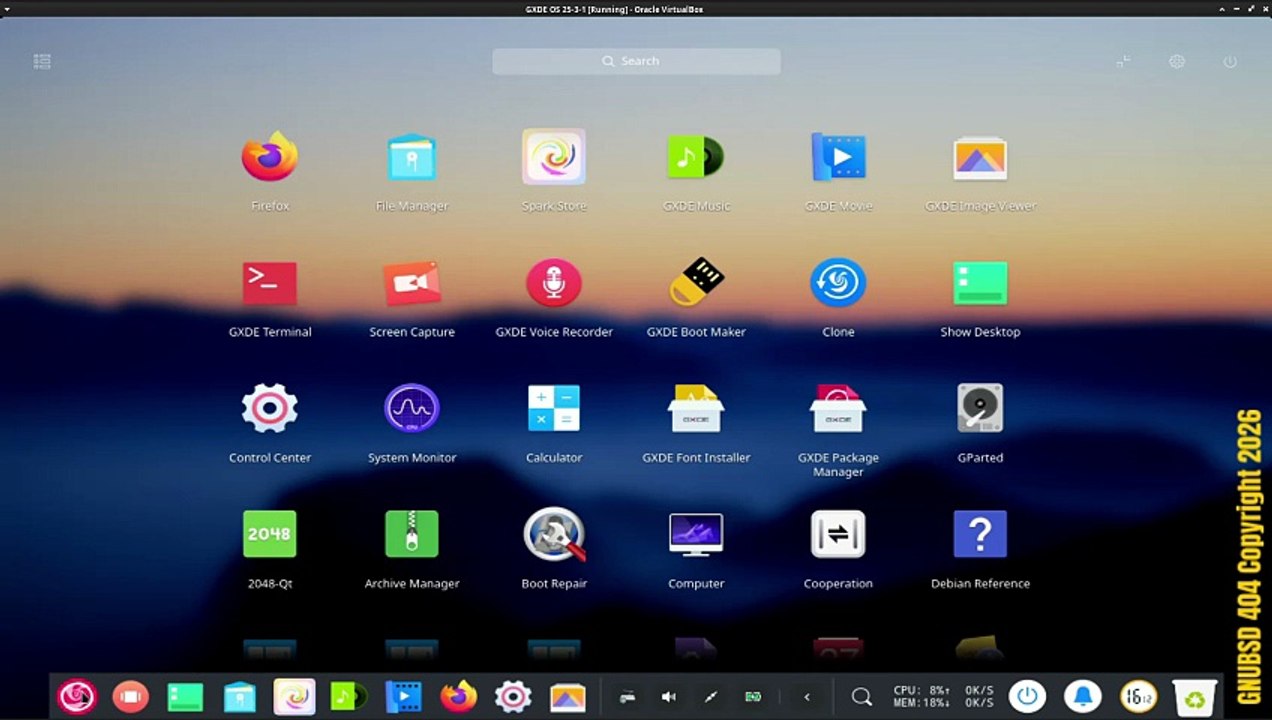Open Archive Manager
This screenshot has height=720, width=1272.
coord(412,534)
